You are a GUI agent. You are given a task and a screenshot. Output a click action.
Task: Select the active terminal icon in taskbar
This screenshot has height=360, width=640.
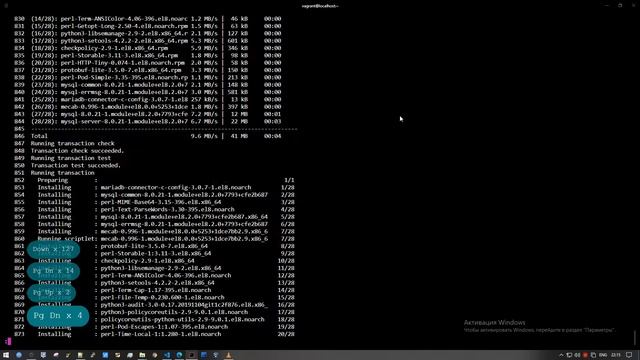coord(191,355)
